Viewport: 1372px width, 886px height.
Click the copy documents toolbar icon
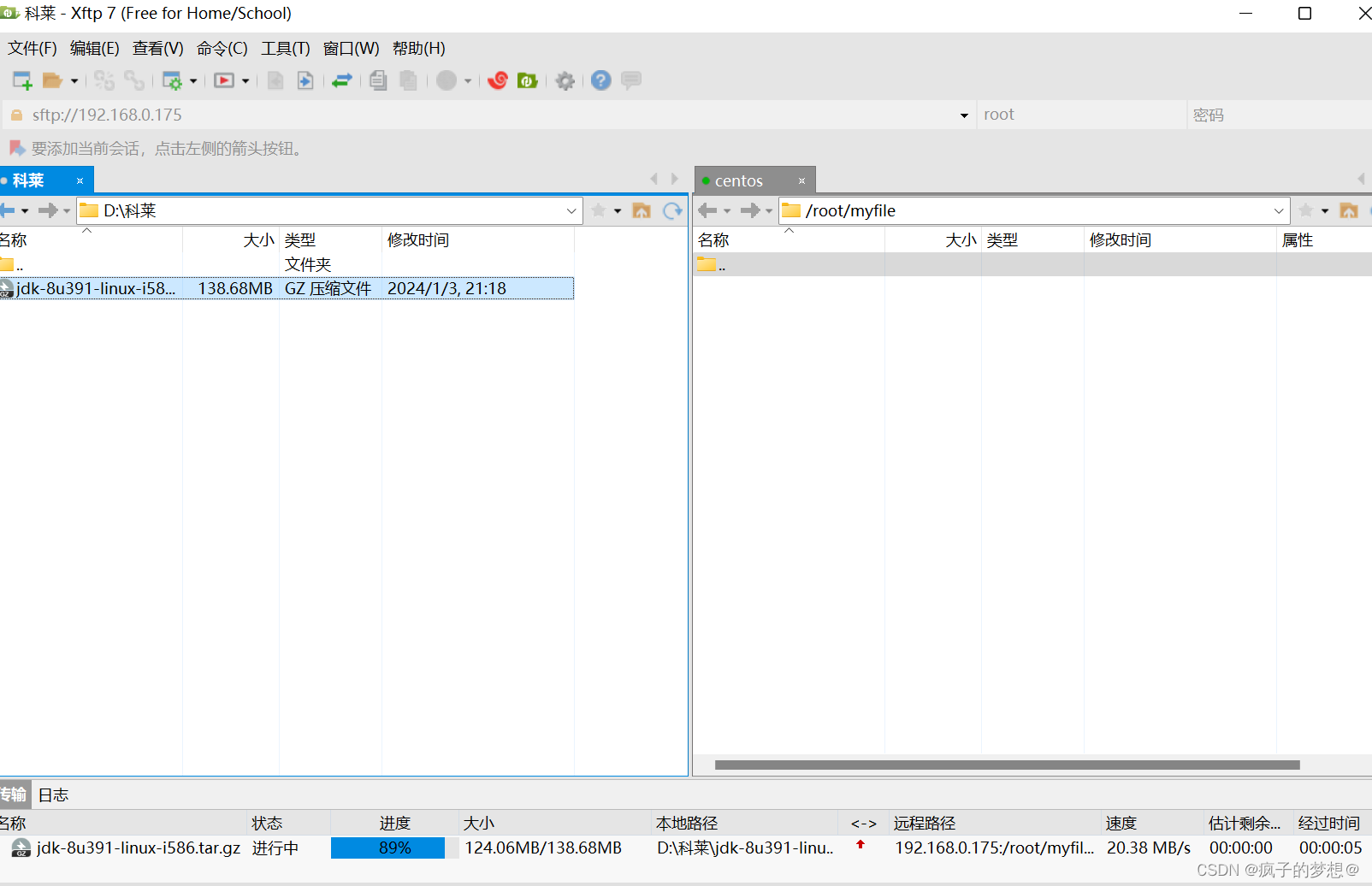click(x=378, y=80)
